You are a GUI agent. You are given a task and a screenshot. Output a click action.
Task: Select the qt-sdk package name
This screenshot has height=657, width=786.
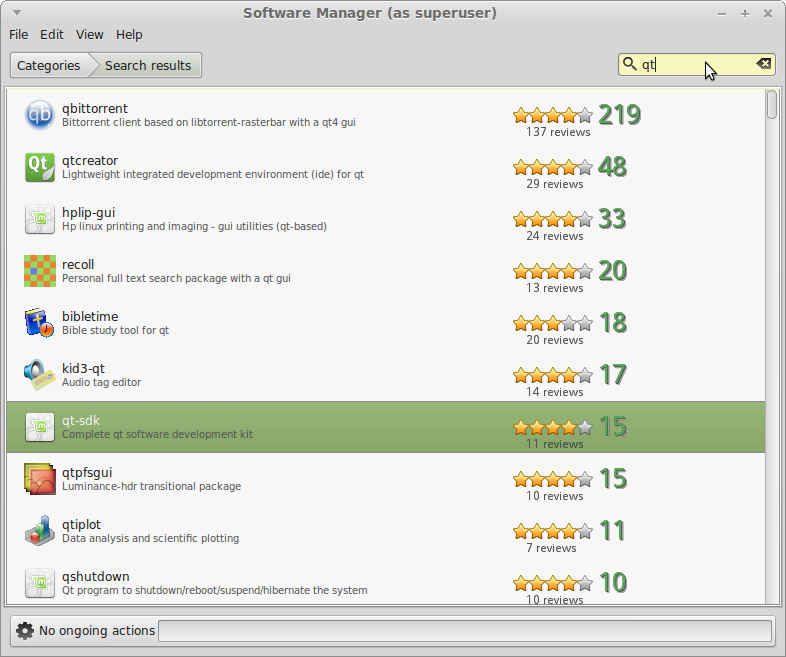coord(81,420)
